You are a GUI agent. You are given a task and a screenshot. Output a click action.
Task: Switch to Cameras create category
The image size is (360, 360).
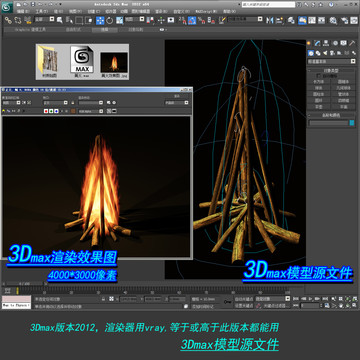click(x=332, y=53)
